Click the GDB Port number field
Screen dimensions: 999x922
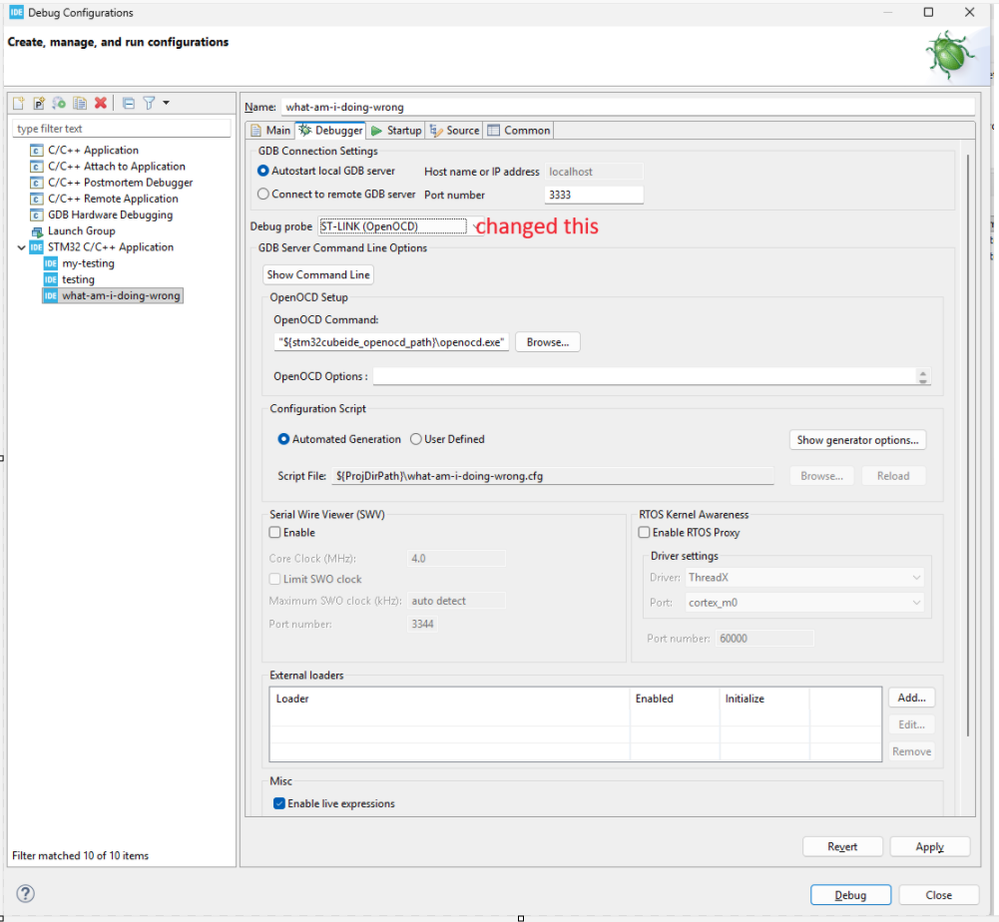[594, 195]
